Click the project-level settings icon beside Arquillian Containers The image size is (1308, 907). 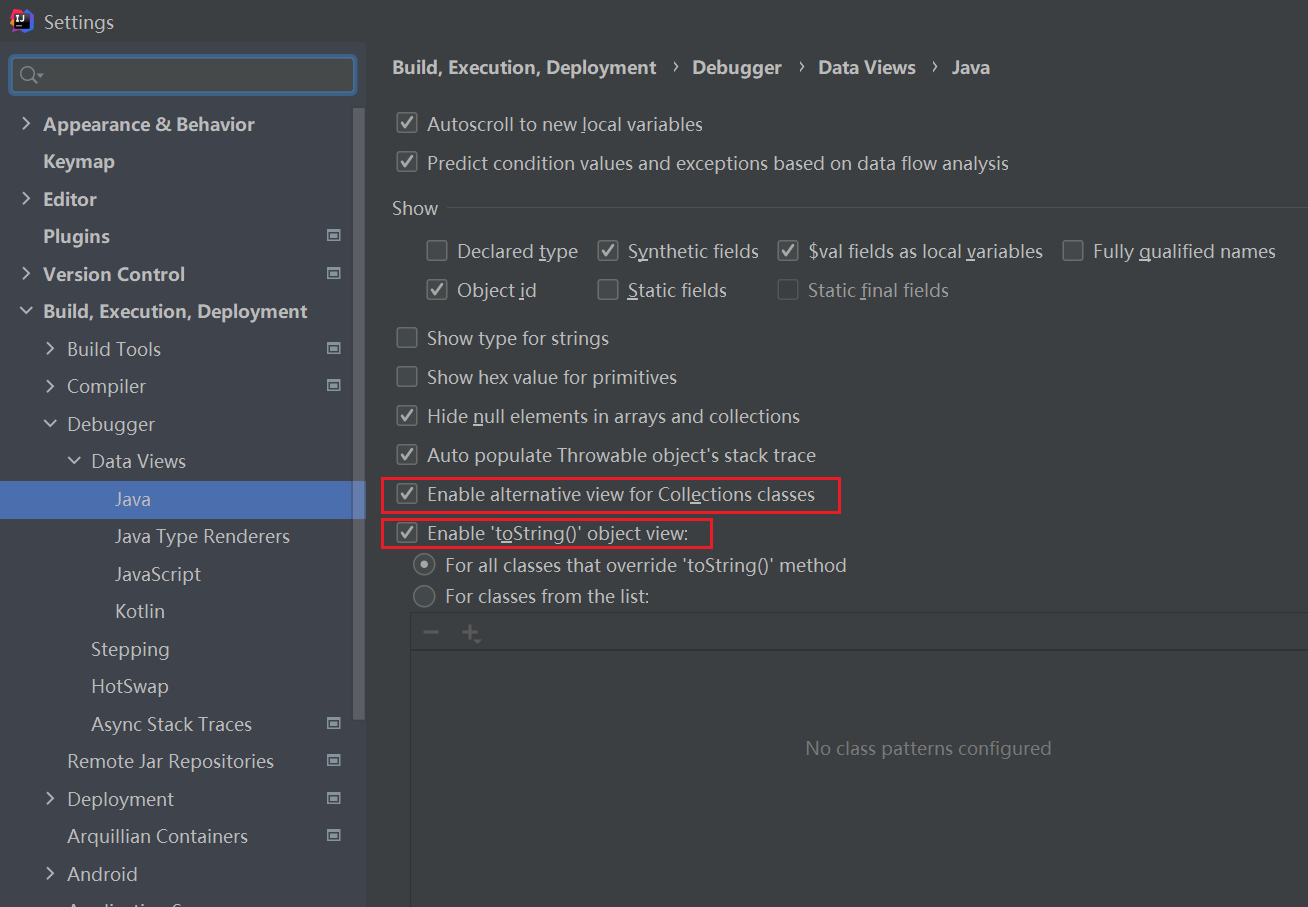(334, 836)
